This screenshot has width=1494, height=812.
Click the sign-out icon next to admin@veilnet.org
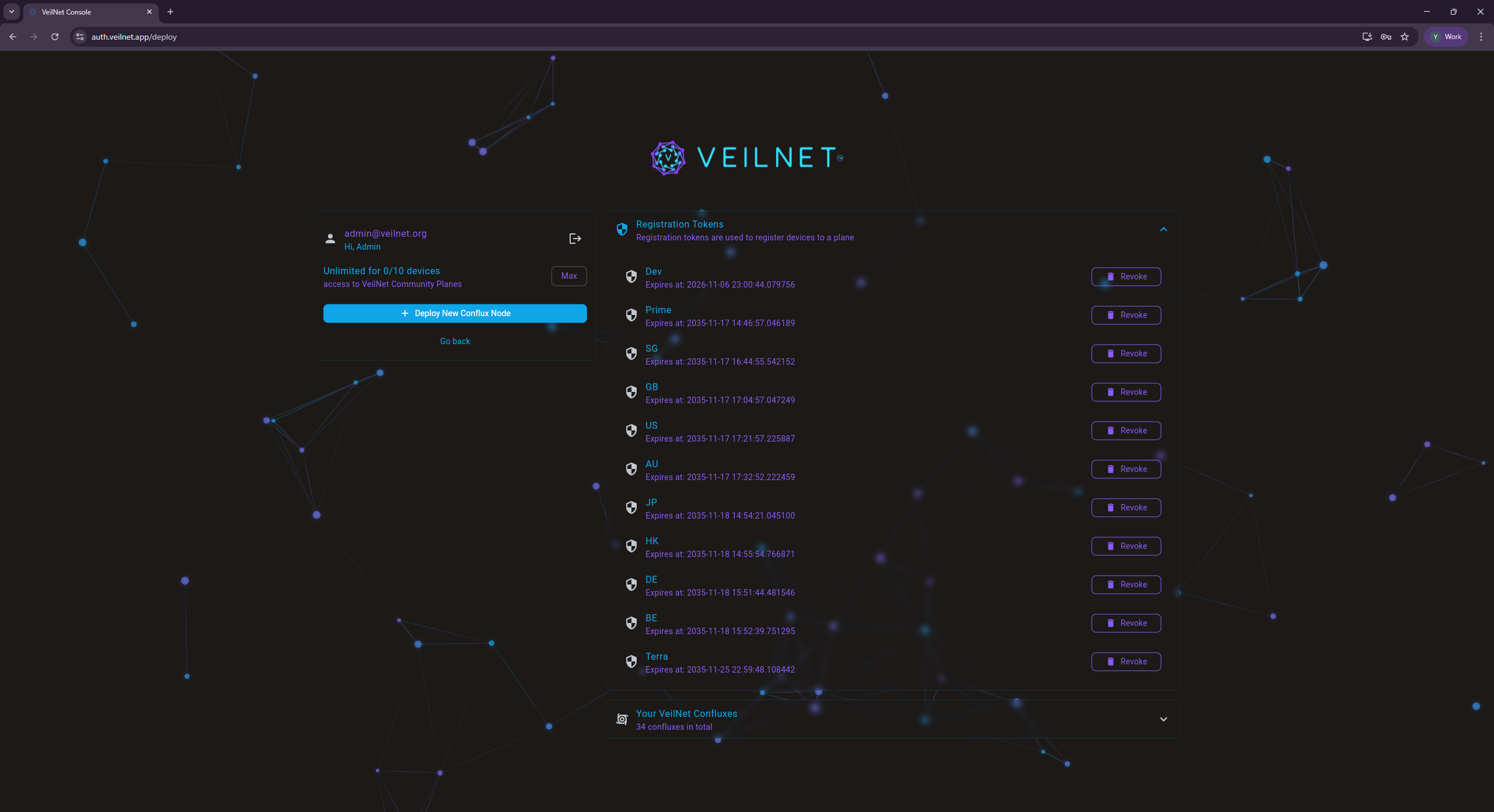coord(574,238)
